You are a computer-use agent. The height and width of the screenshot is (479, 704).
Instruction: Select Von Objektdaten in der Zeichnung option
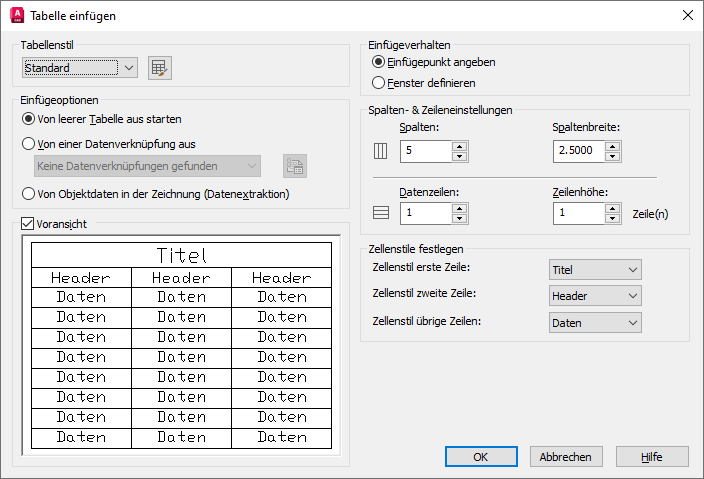click(x=29, y=194)
